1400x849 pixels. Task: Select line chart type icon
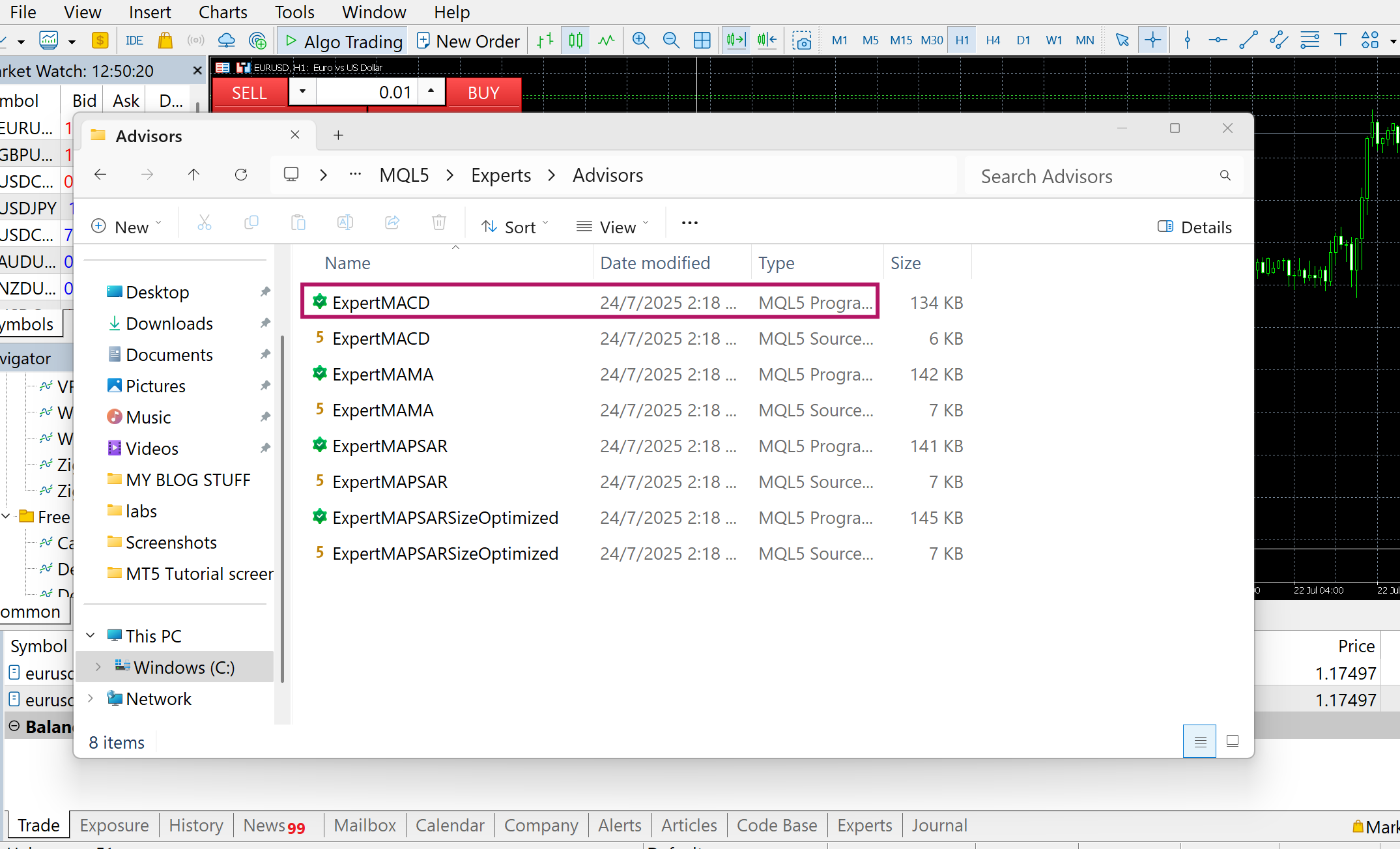click(x=606, y=40)
